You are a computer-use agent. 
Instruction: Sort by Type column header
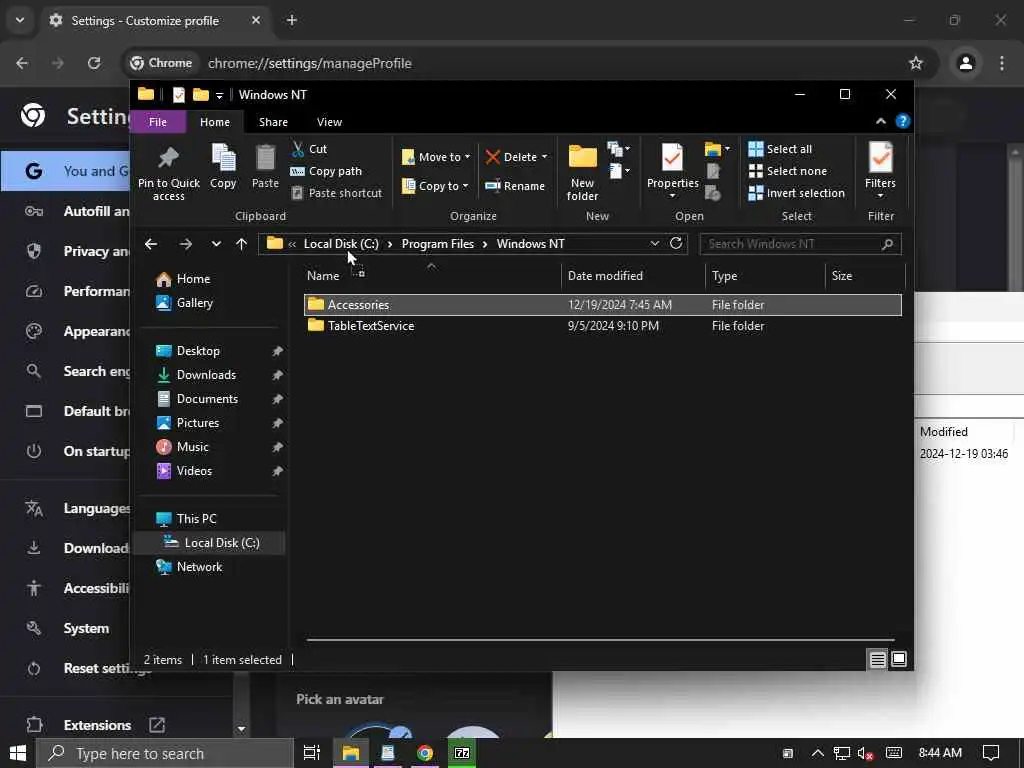tap(765, 276)
